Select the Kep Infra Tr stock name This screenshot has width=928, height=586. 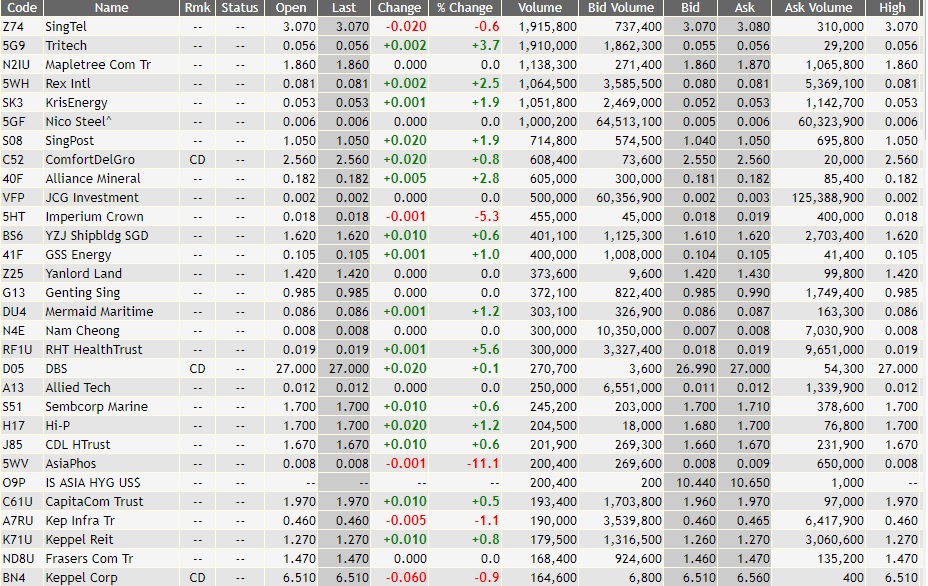pos(80,520)
